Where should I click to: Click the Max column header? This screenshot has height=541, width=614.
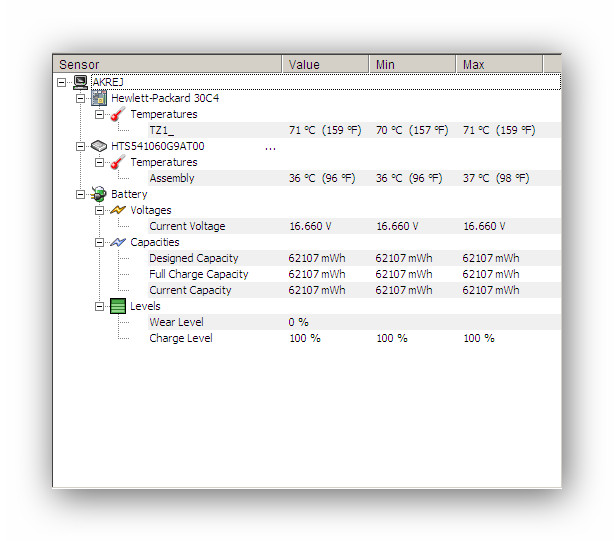pyautogui.click(x=499, y=64)
